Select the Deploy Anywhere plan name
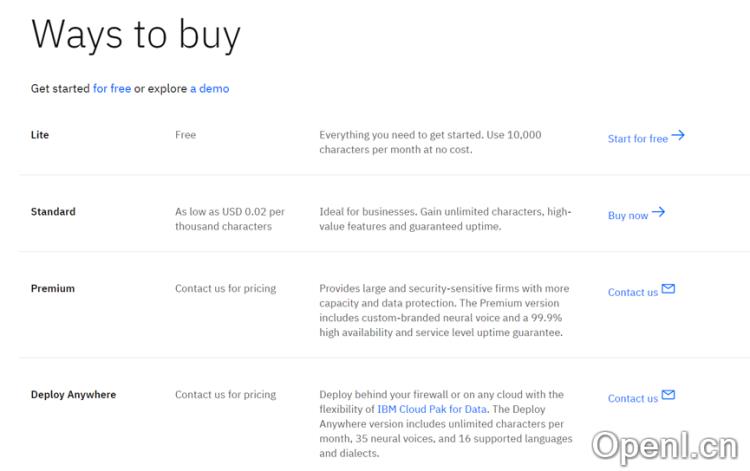 click(x=73, y=395)
